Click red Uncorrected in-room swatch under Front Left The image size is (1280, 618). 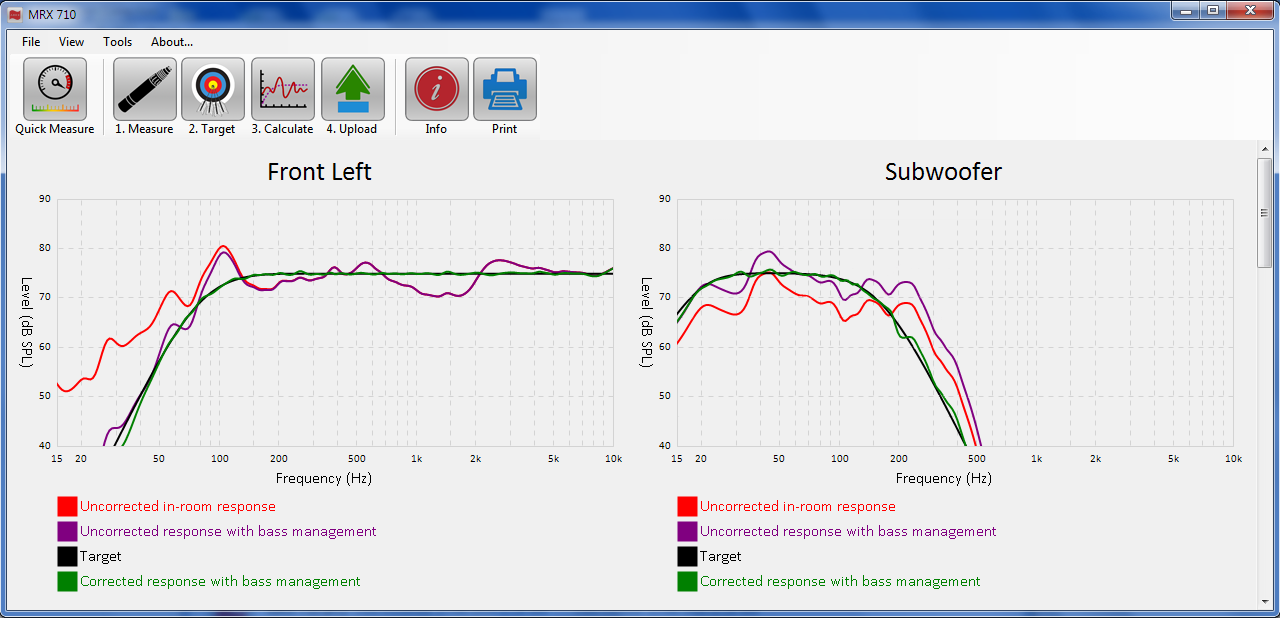[x=67, y=507]
